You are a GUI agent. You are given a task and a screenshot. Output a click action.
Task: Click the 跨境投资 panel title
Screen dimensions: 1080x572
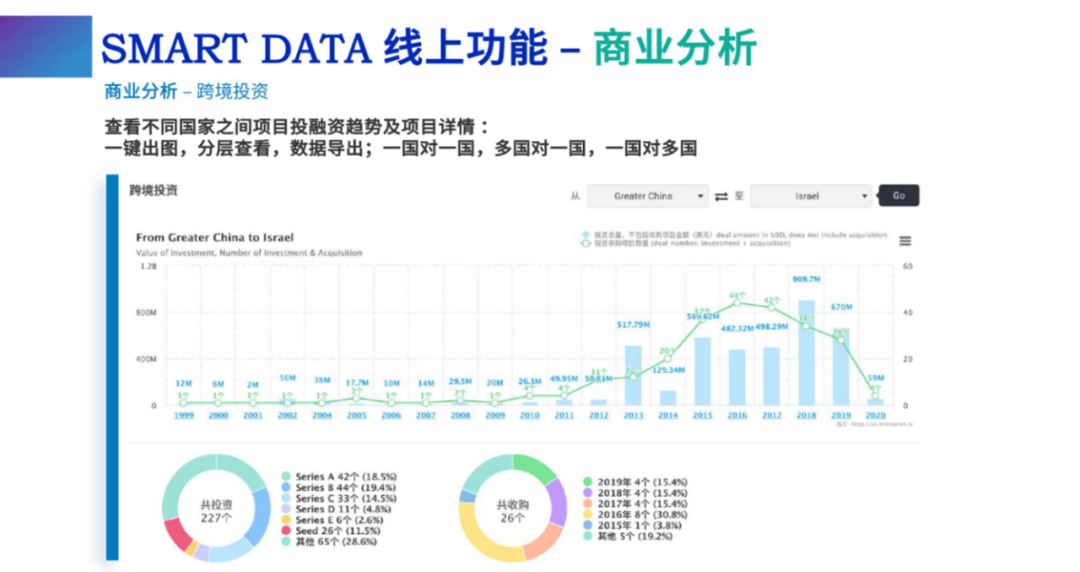pos(153,190)
